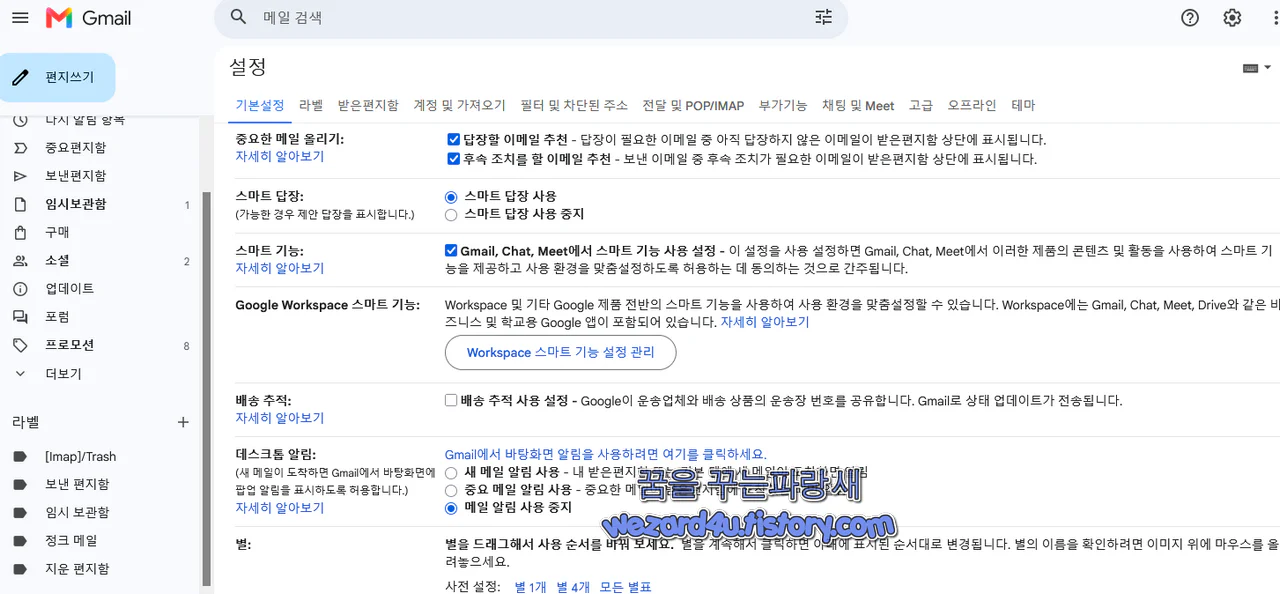The height and width of the screenshot is (594, 1280).
Task: Select 새 메일 알림 사용 radio button
Action: pos(451,472)
